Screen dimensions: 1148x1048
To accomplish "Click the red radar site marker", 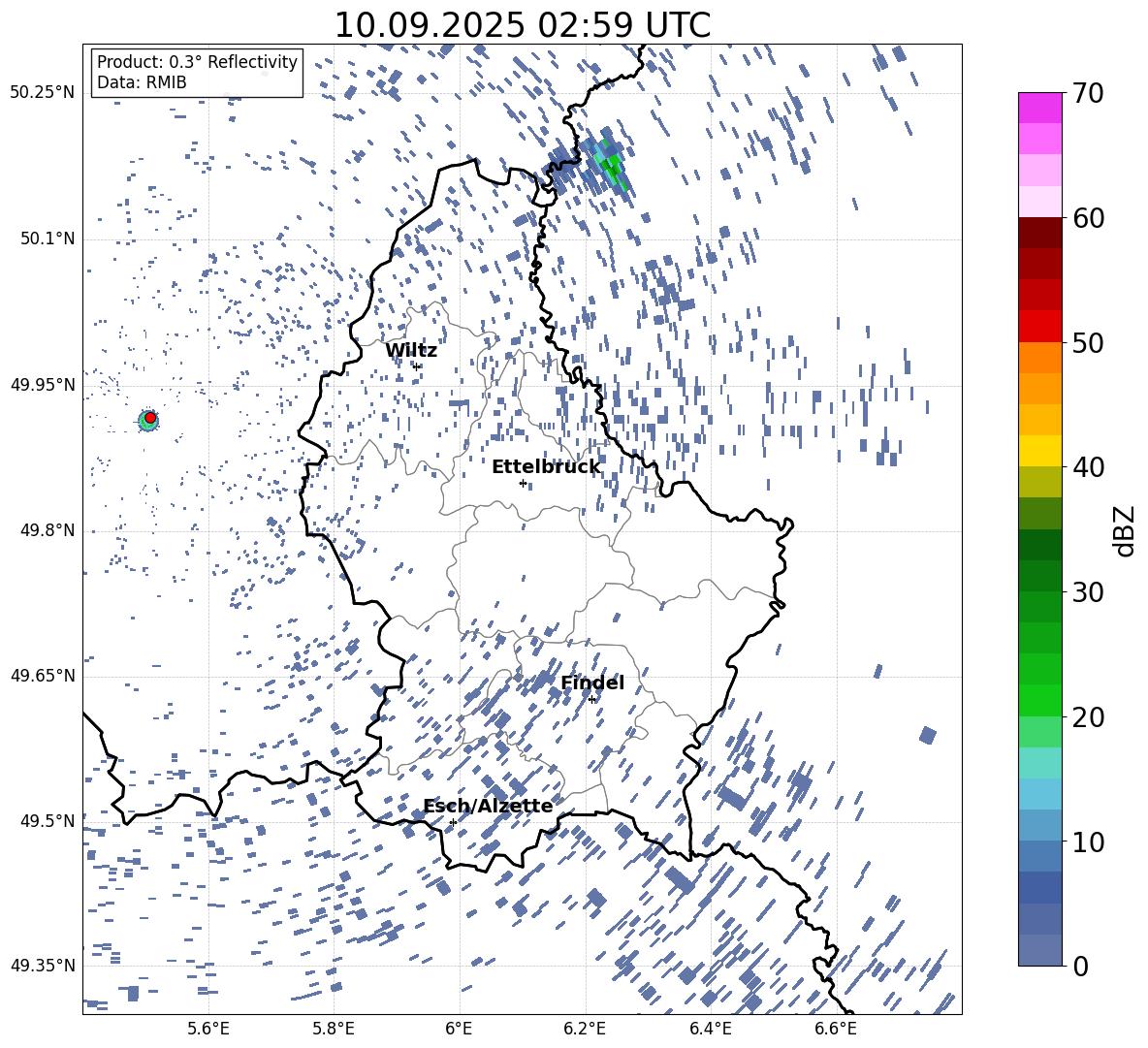I will click(150, 418).
